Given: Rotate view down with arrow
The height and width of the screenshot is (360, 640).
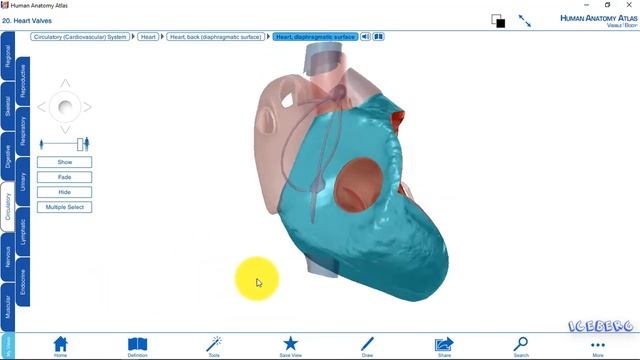Looking at the screenshot, I should 65,130.
